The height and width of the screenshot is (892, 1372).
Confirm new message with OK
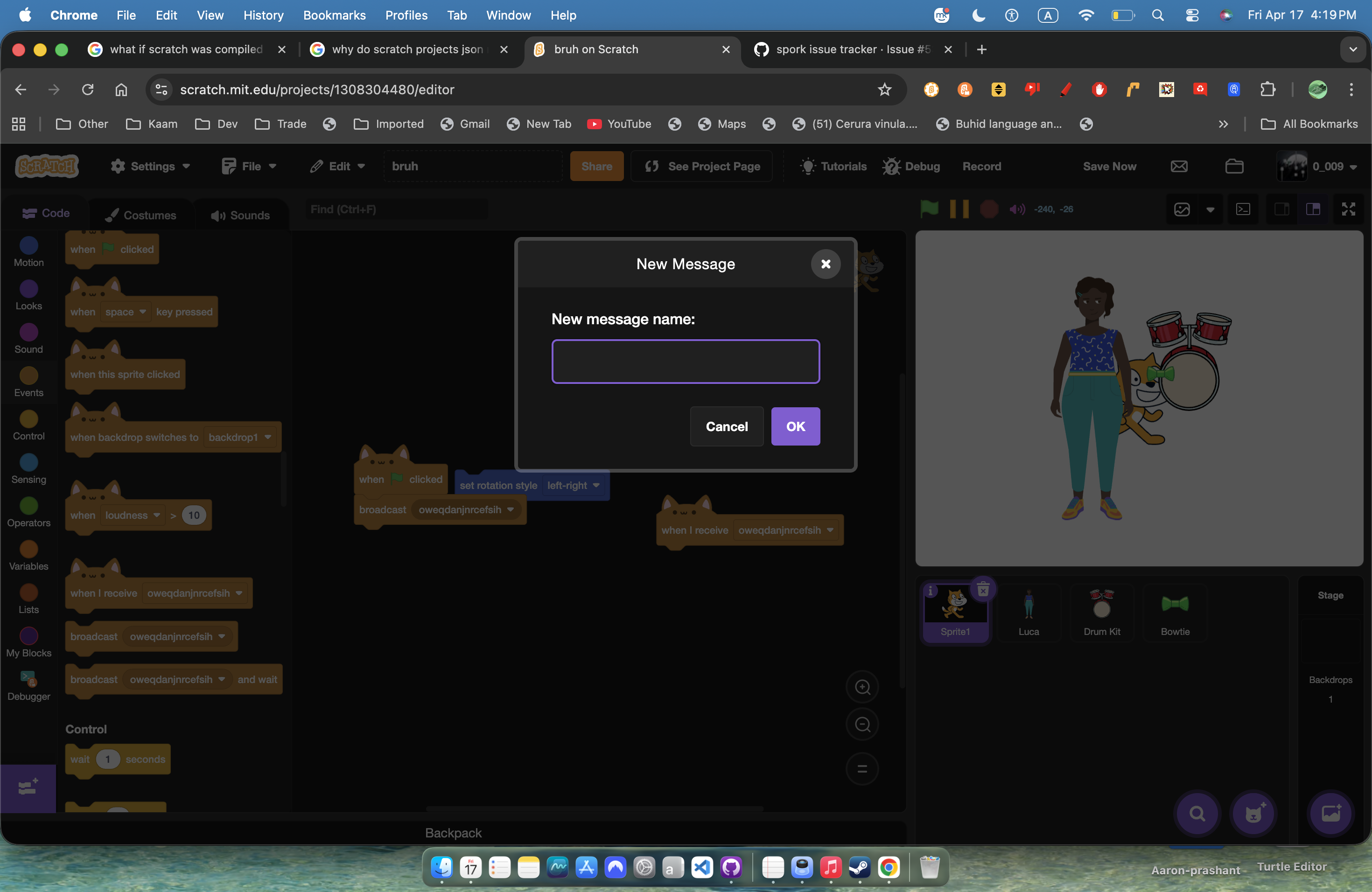pyautogui.click(x=795, y=426)
